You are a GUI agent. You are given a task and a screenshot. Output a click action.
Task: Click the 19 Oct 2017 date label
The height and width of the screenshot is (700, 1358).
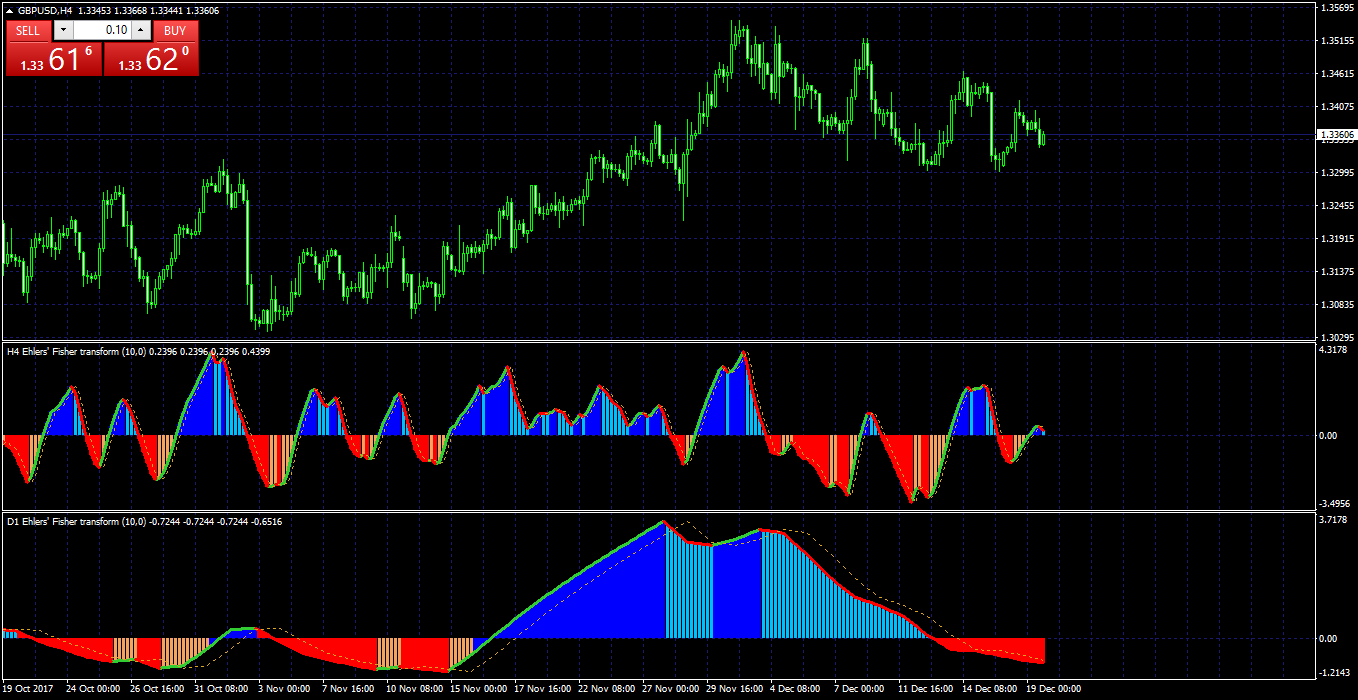29,689
